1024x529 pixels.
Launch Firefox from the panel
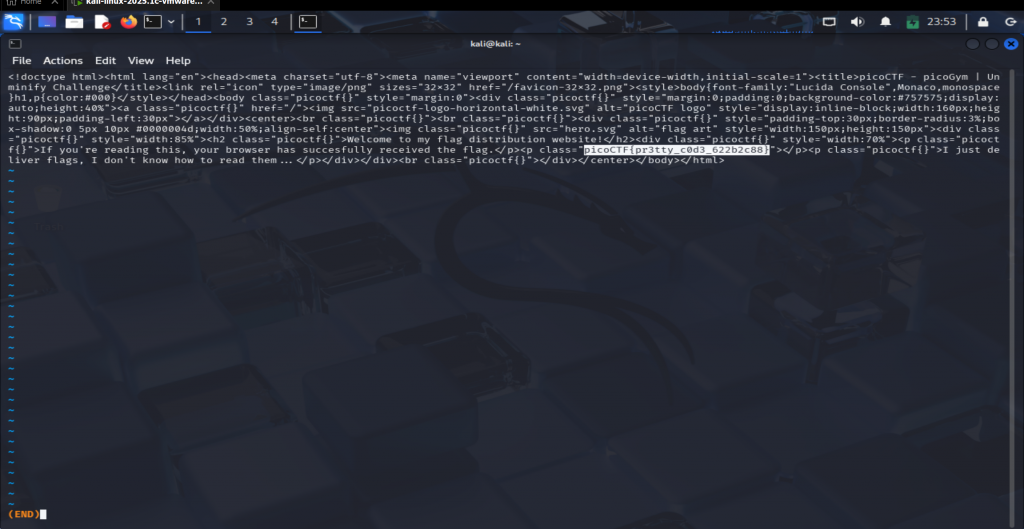(x=129, y=22)
